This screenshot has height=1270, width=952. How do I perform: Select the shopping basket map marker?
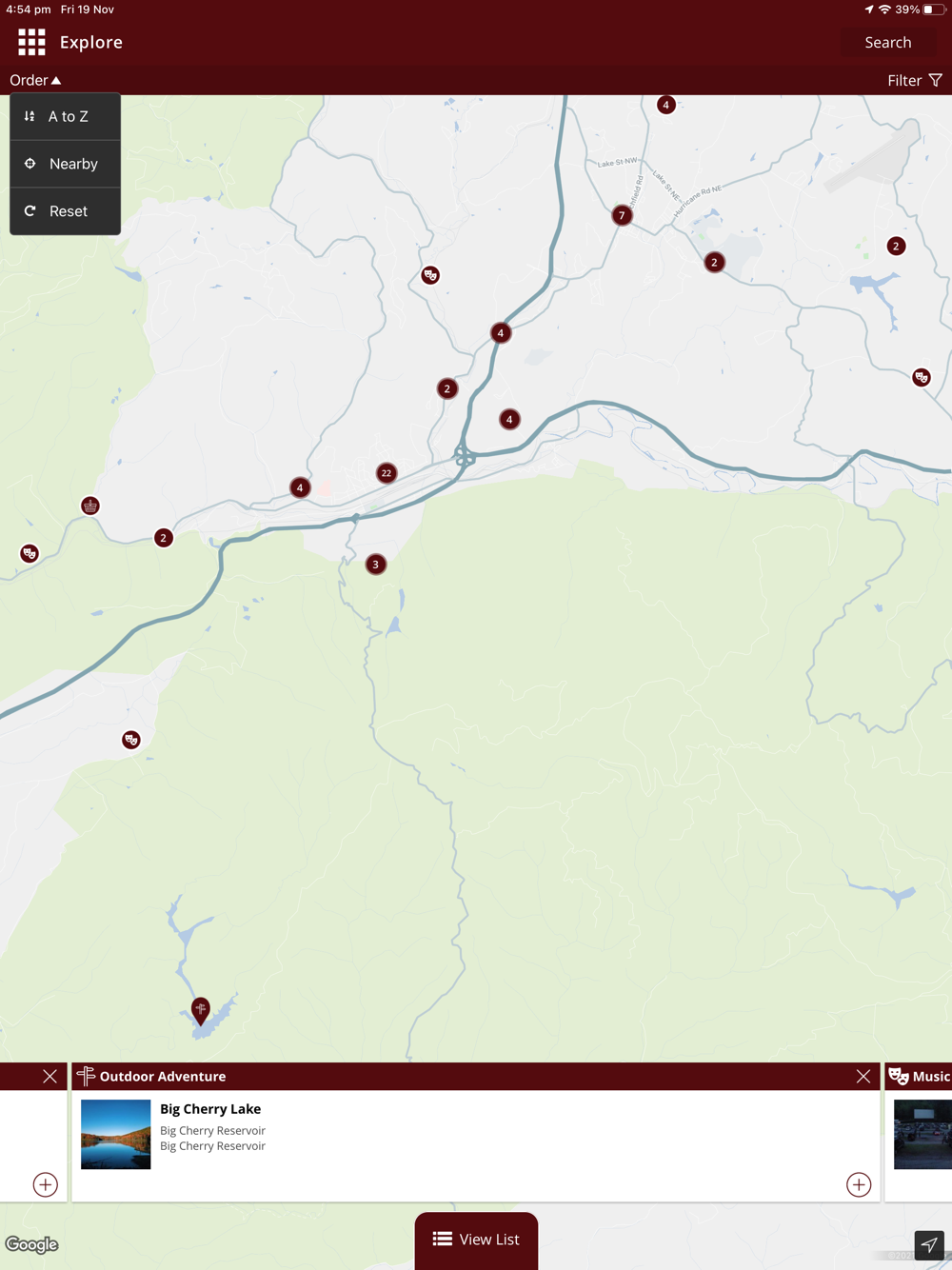pyautogui.click(x=90, y=506)
